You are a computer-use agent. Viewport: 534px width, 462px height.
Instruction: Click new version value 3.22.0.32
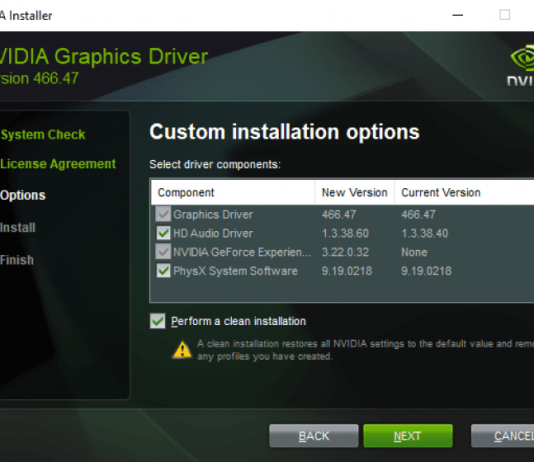pos(345,252)
